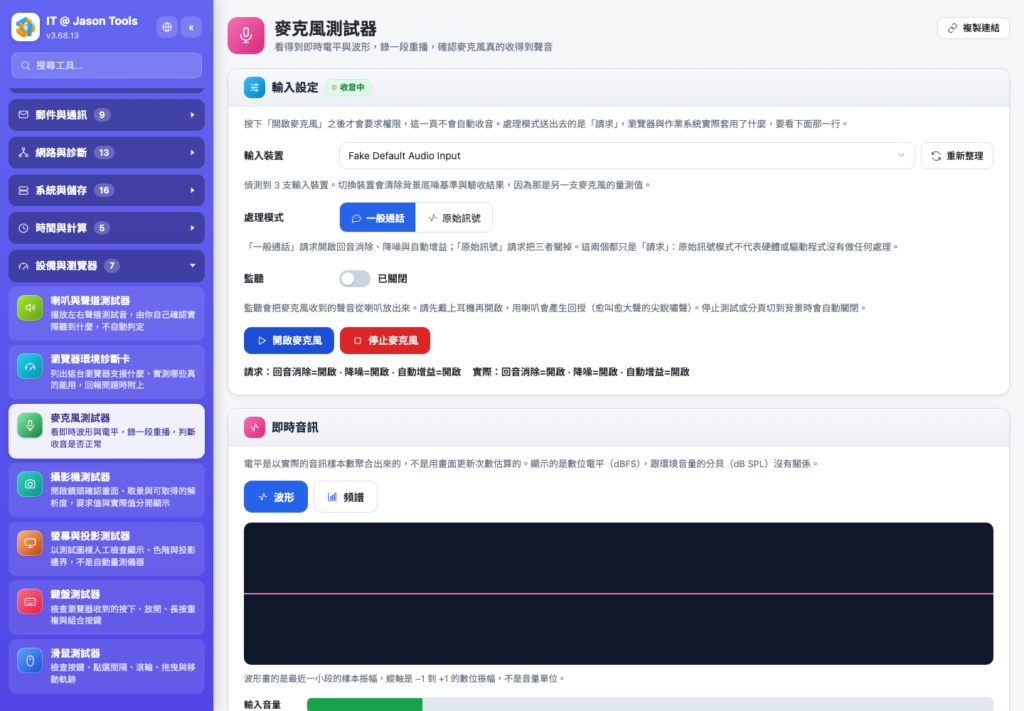Click the 重新整理 refresh button
1024x711 pixels.
(x=957, y=156)
